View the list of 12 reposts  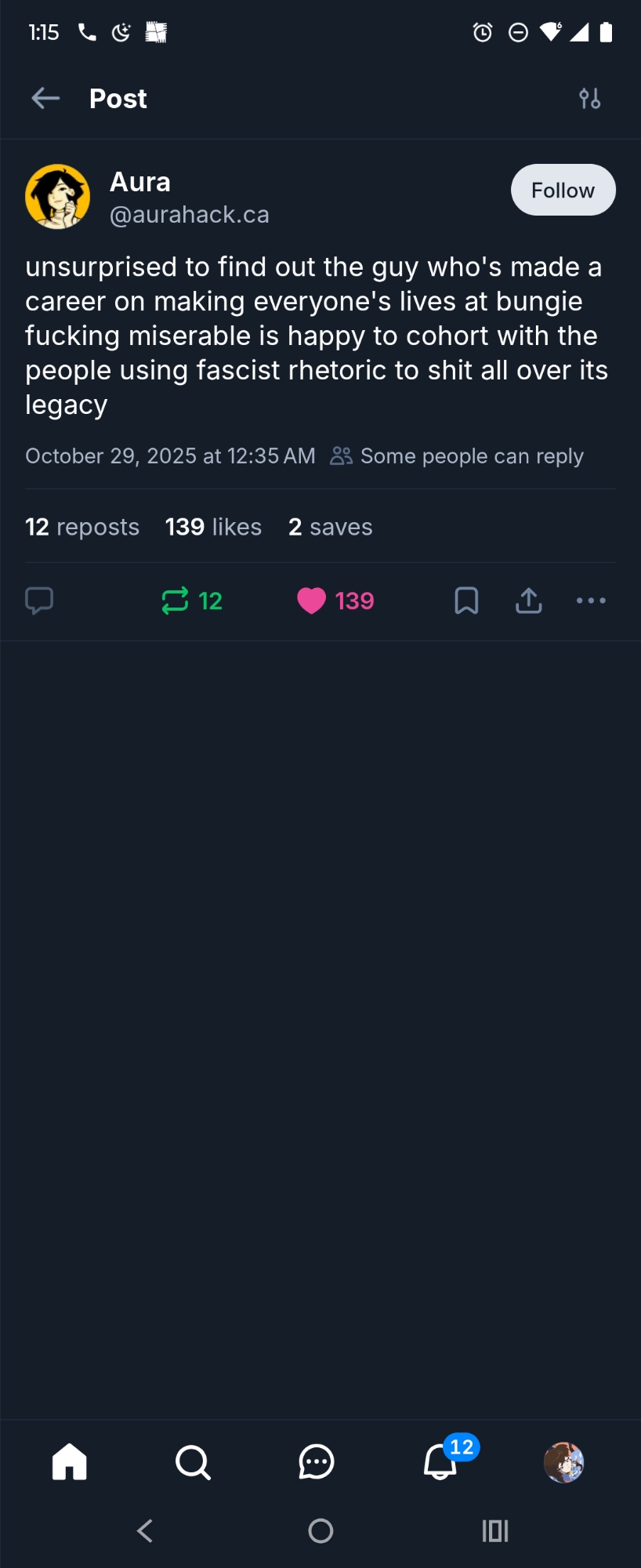tap(82, 527)
